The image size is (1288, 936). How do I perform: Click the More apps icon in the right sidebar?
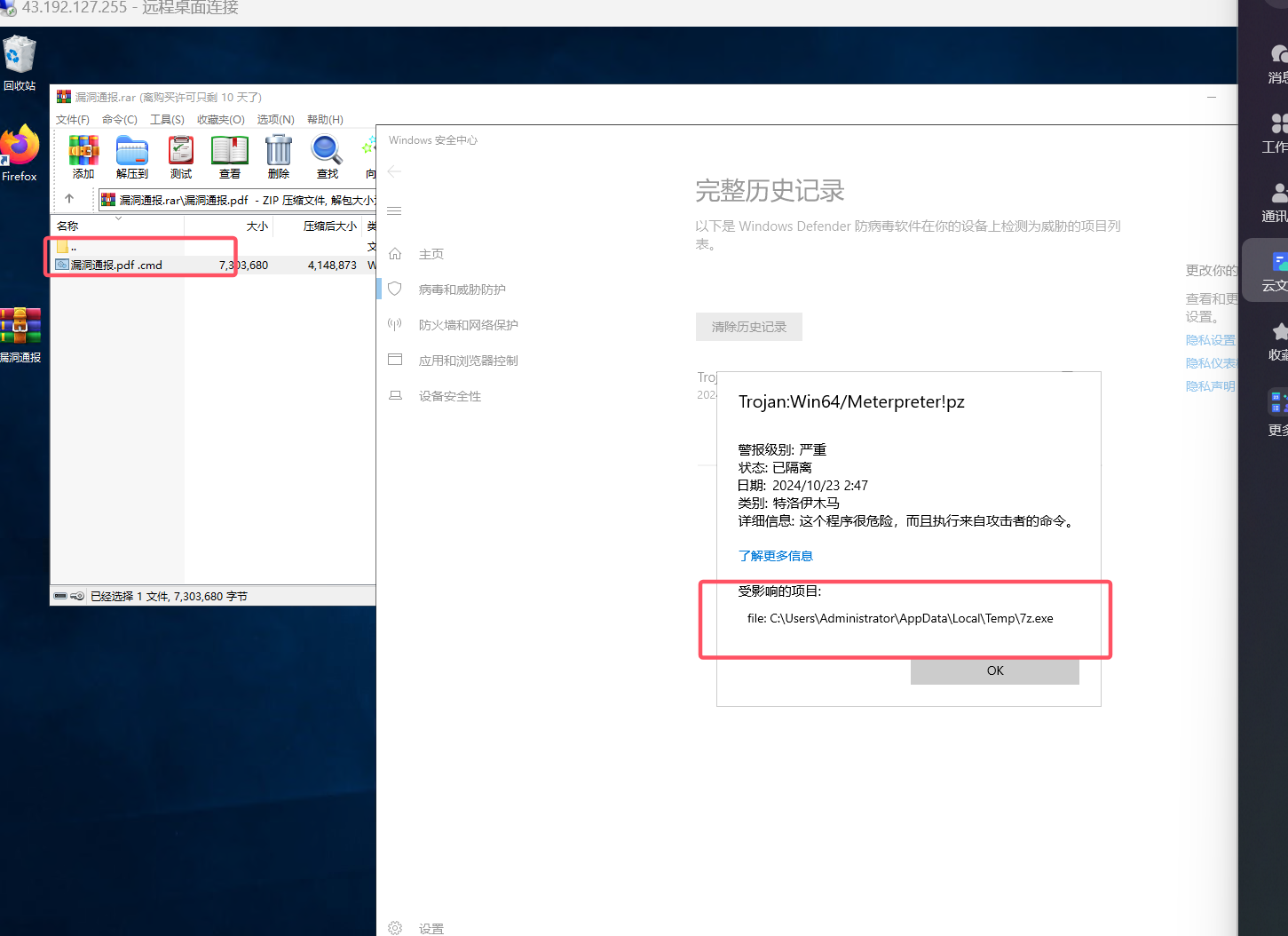1279,402
